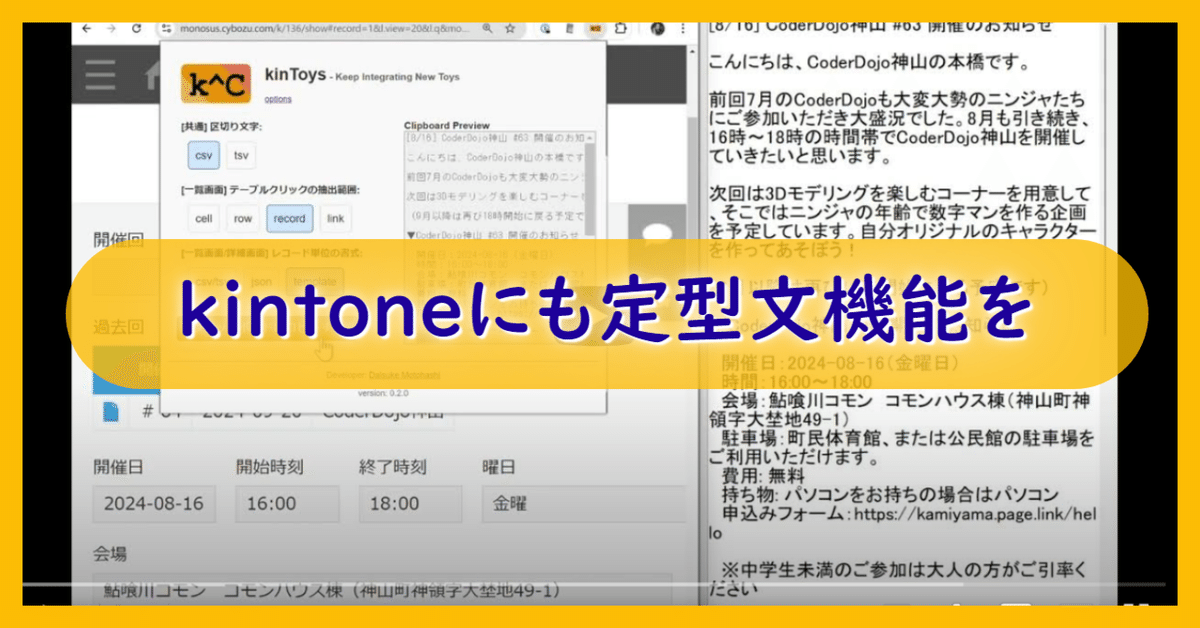Viewport: 1200px width, 628px height.
Task: Open the kintone hamburger menu
Action: (x=100, y=75)
